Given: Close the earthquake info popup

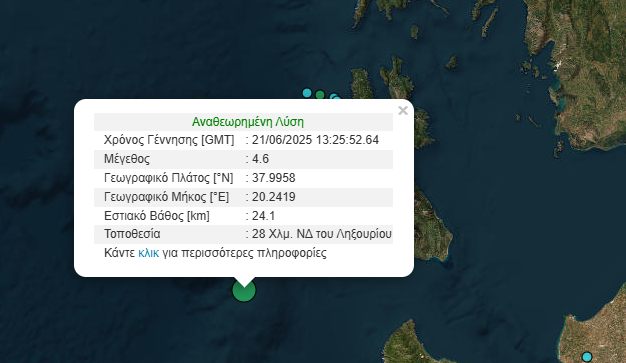Looking at the screenshot, I should [x=403, y=111].
